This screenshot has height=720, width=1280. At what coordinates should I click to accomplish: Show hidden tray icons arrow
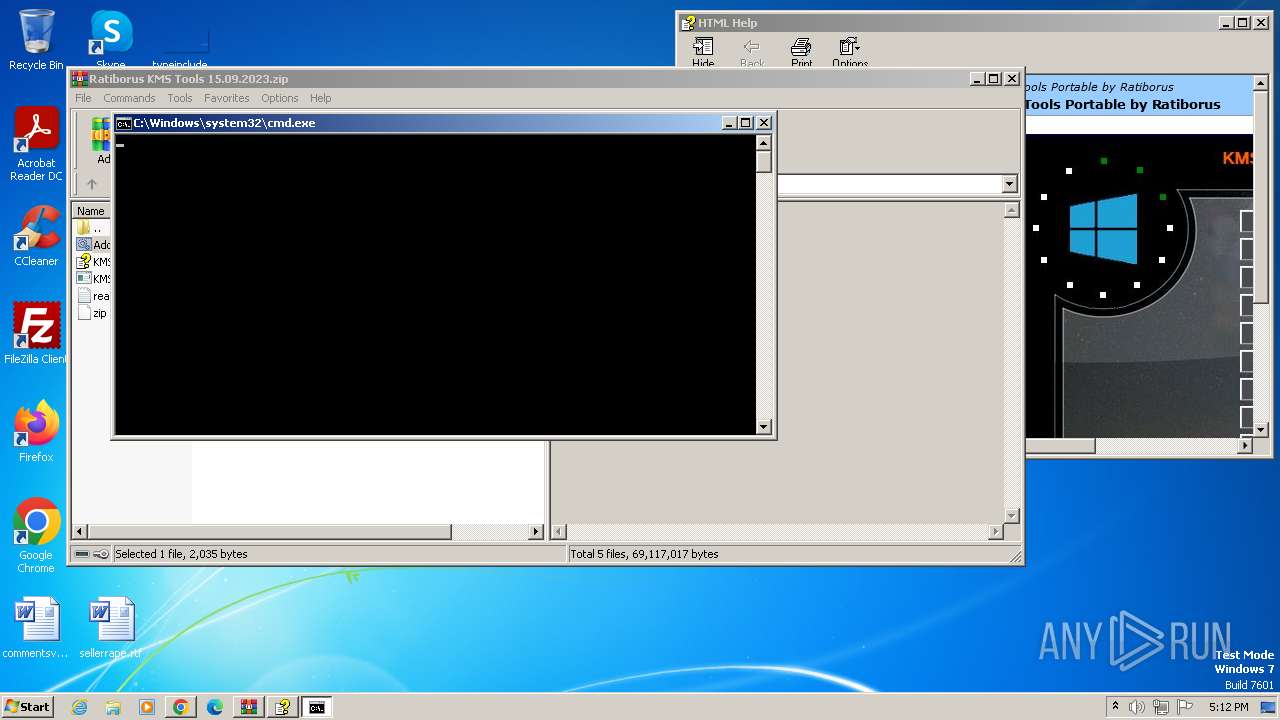coord(1116,707)
